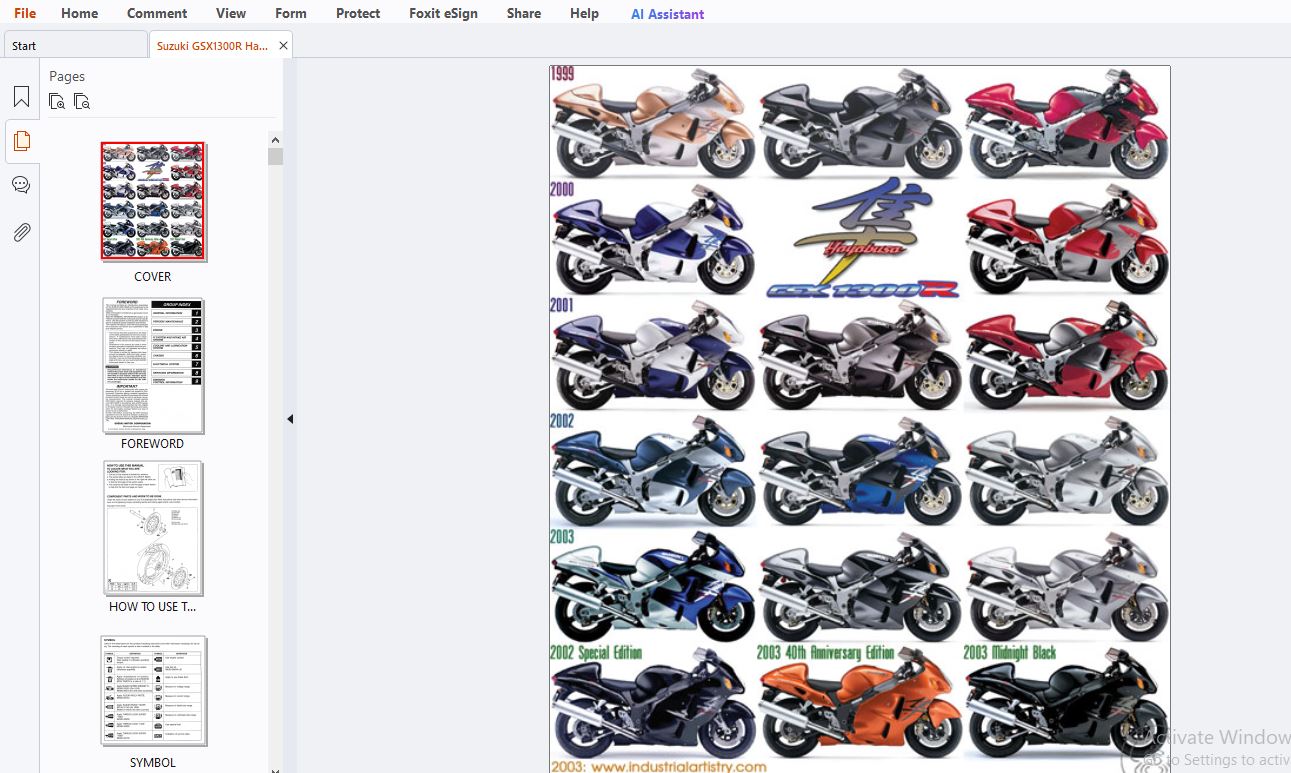
Task: Select the COVER page thumbnail
Action: (153, 201)
